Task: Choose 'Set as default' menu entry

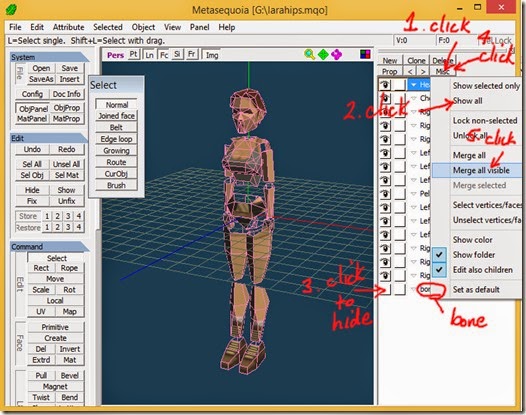Action: [476, 290]
